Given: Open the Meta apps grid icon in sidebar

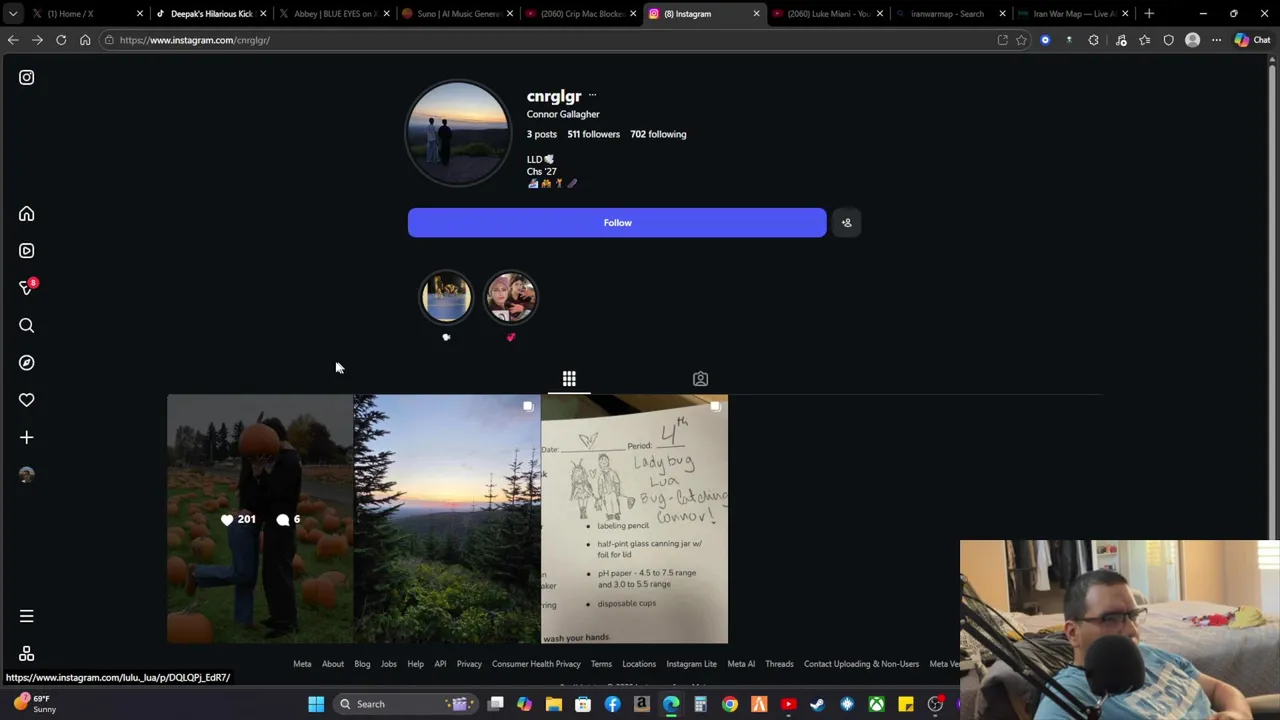Looking at the screenshot, I should [x=27, y=653].
